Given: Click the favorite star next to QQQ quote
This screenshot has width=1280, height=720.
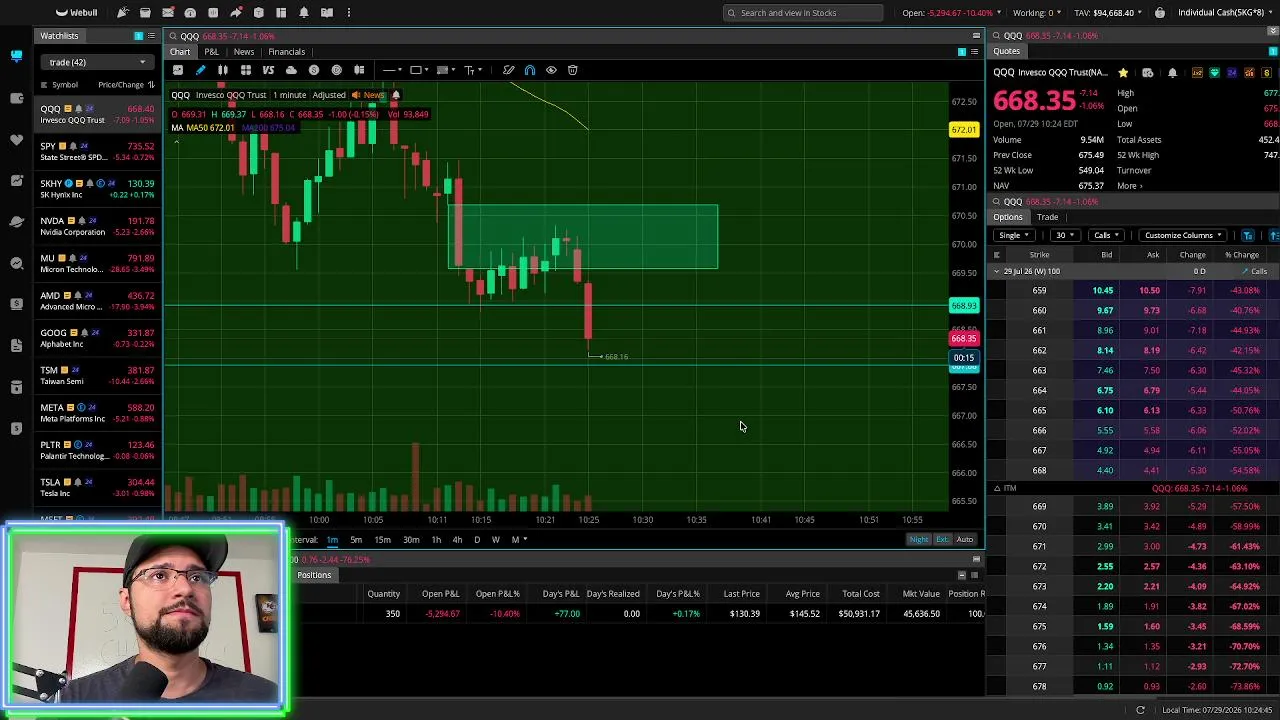Looking at the screenshot, I should click(1123, 73).
